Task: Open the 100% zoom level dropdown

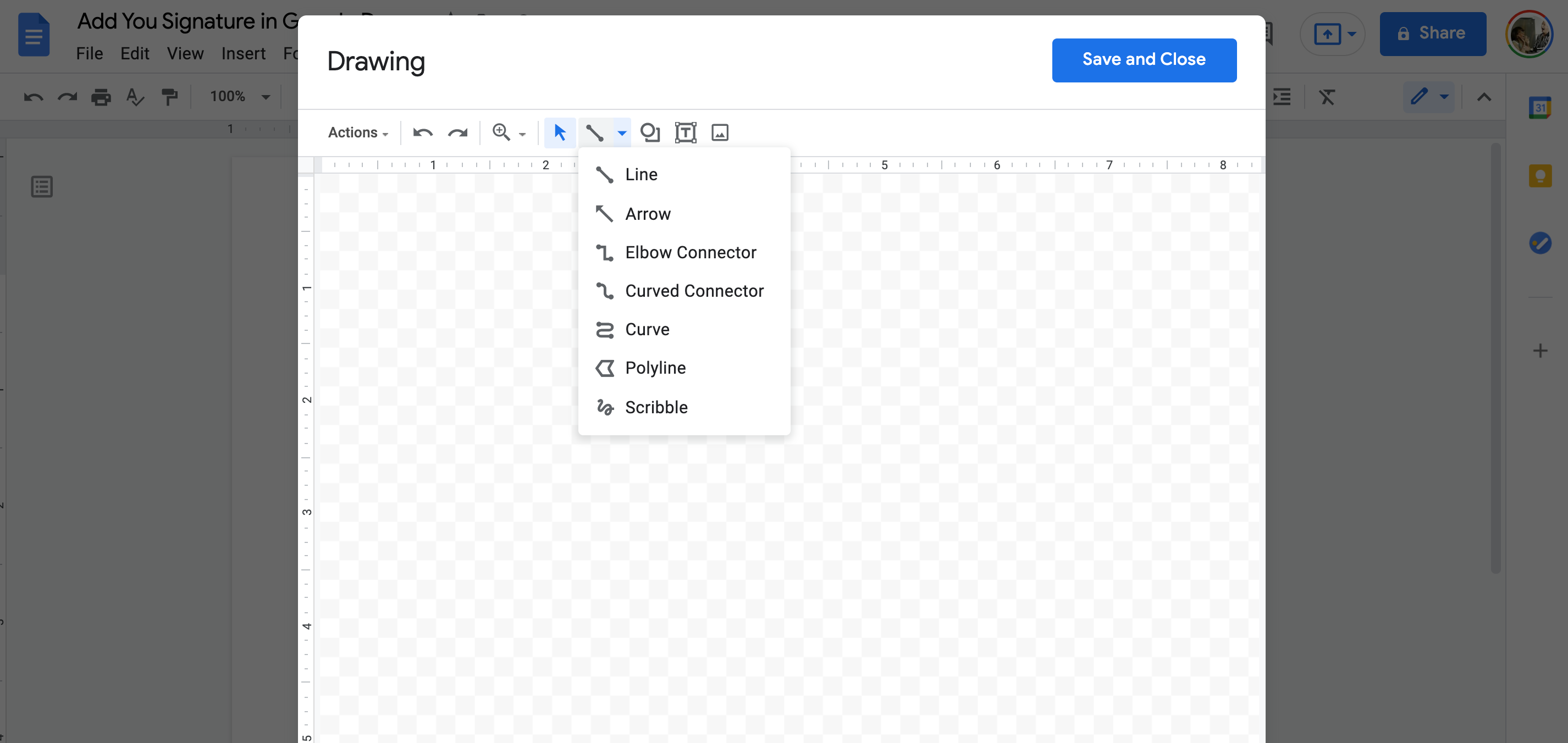Action: [238, 96]
